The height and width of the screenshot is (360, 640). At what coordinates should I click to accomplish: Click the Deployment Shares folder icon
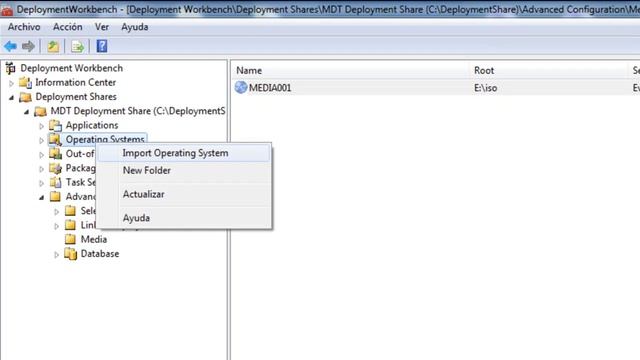click(x=25, y=97)
